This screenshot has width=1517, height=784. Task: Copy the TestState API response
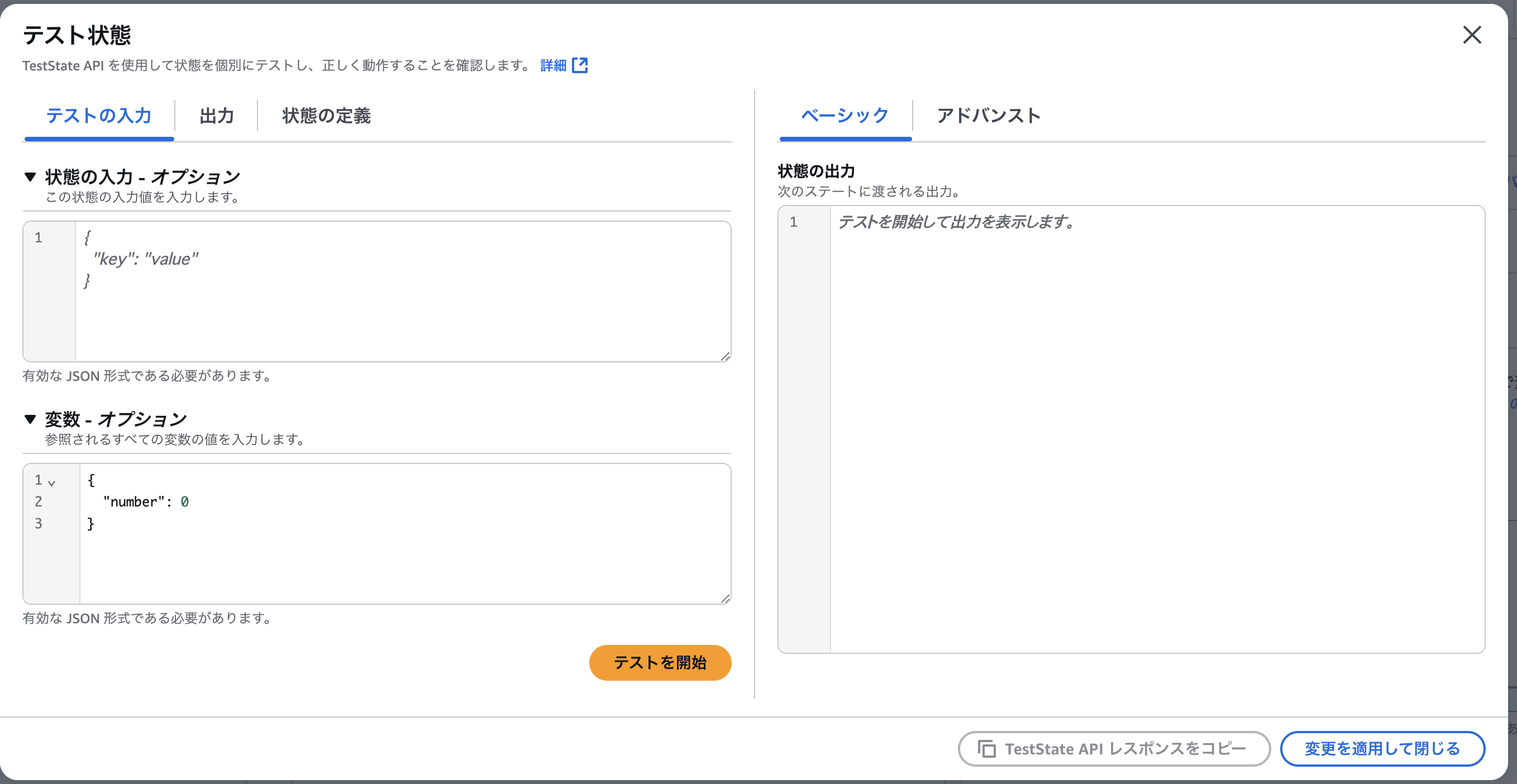pyautogui.click(x=1113, y=749)
